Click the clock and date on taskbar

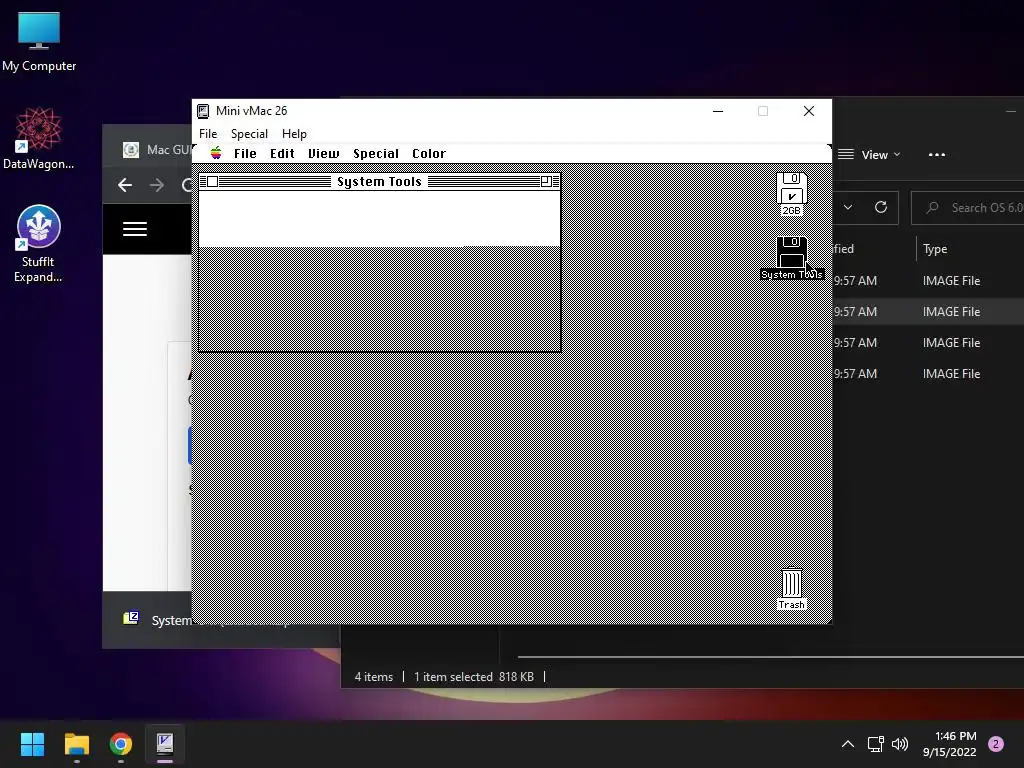click(x=950, y=744)
